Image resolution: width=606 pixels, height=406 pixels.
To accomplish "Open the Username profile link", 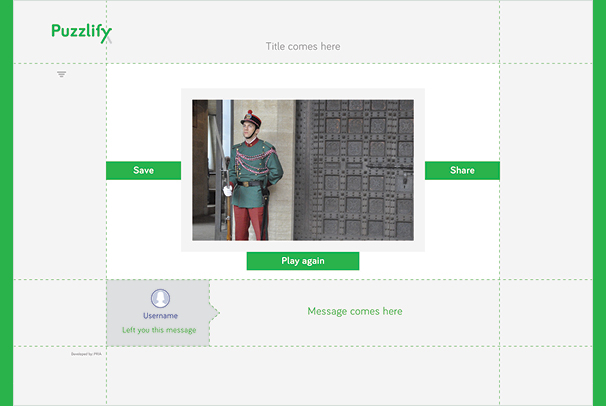I will pos(160,316).
